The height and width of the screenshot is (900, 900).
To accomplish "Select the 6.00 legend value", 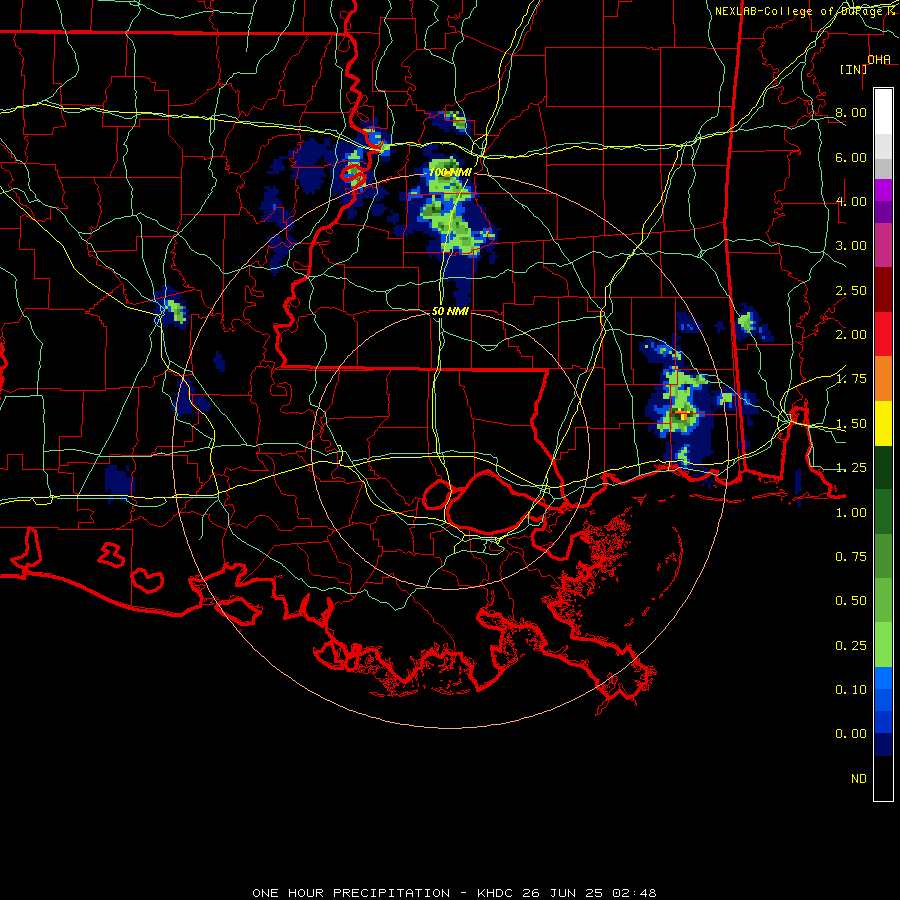I will tap(851, 157).
